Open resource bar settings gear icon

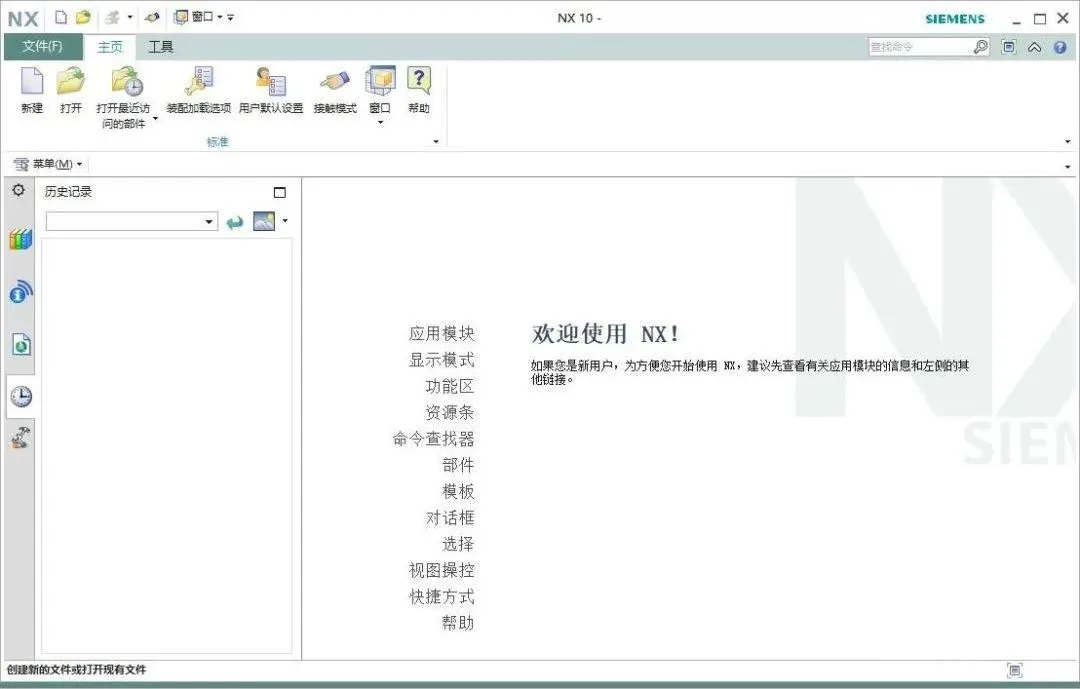point(19,190)
